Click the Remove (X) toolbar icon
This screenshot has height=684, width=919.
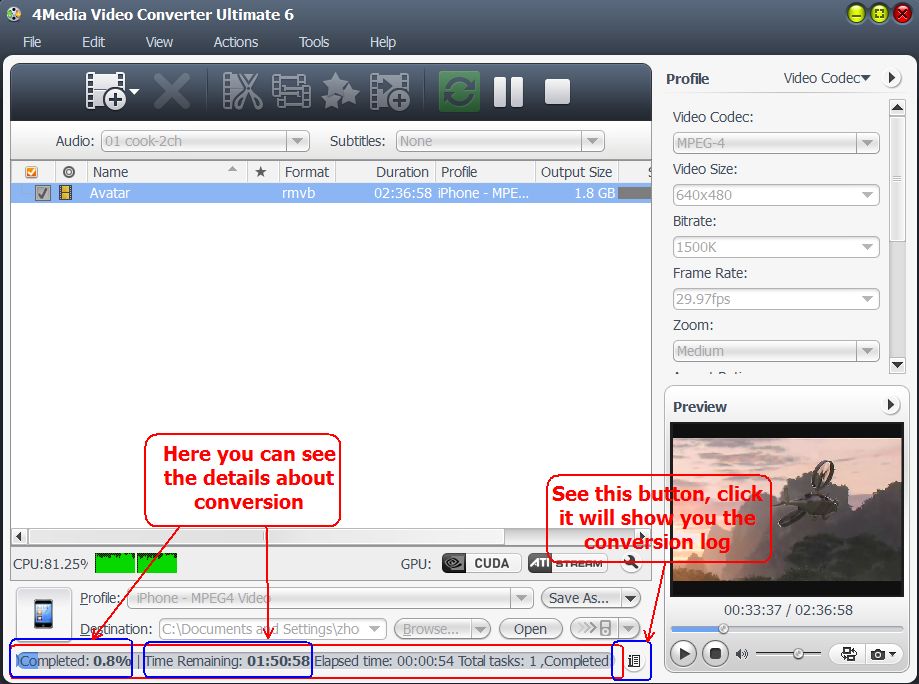(x=172, y=91)
